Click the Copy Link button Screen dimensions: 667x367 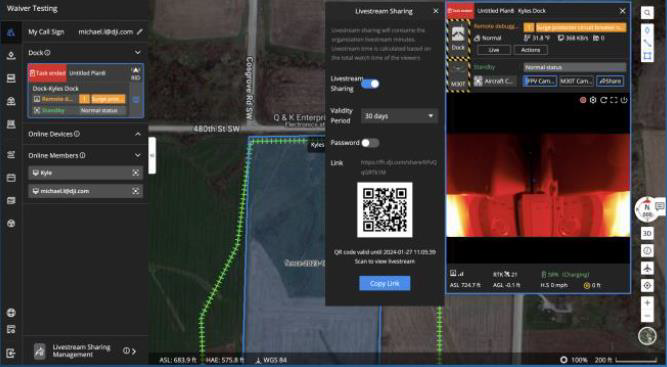(x=385, y=283)
